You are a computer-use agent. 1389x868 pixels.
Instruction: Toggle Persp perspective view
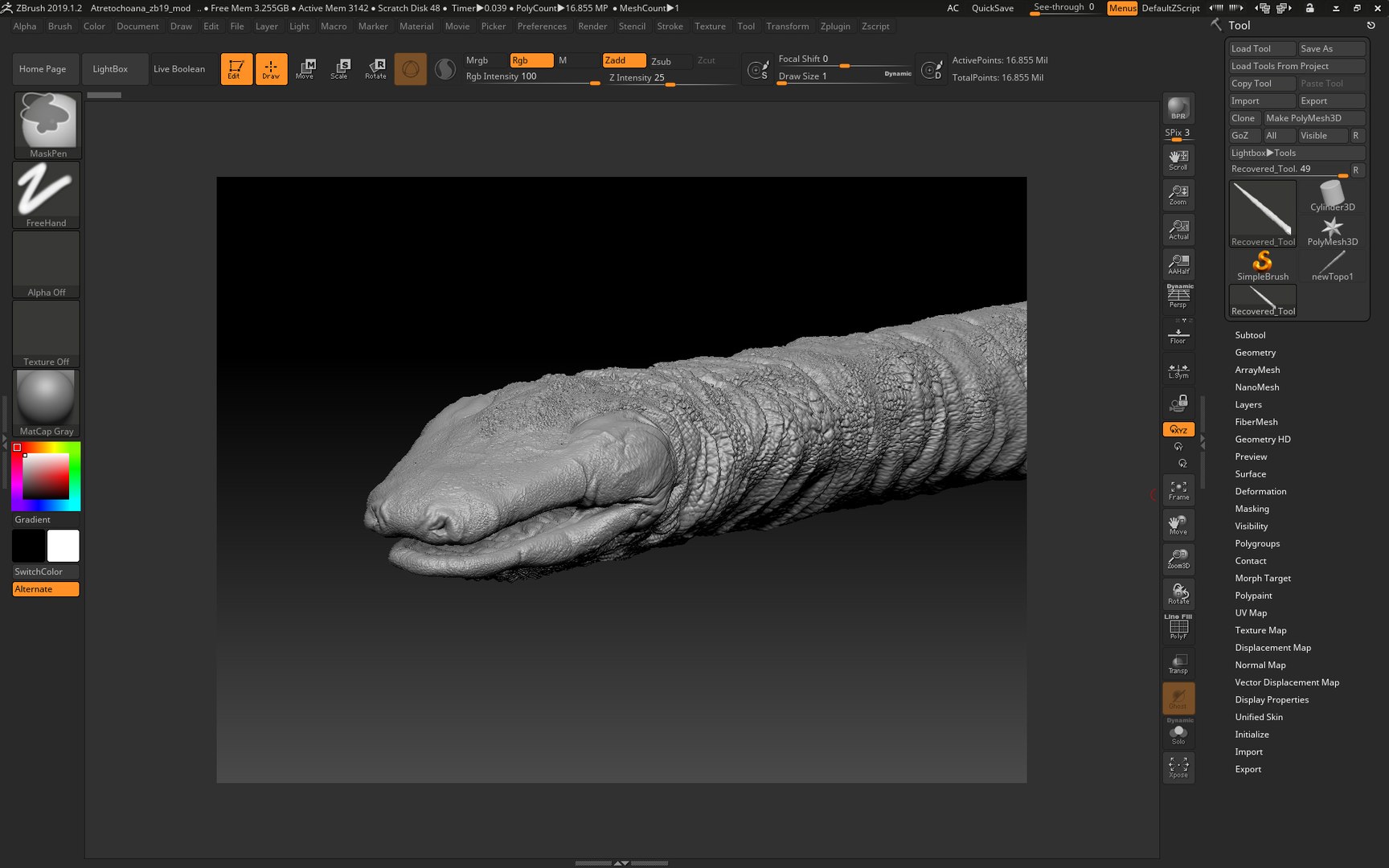click(x=1178, y=297)
